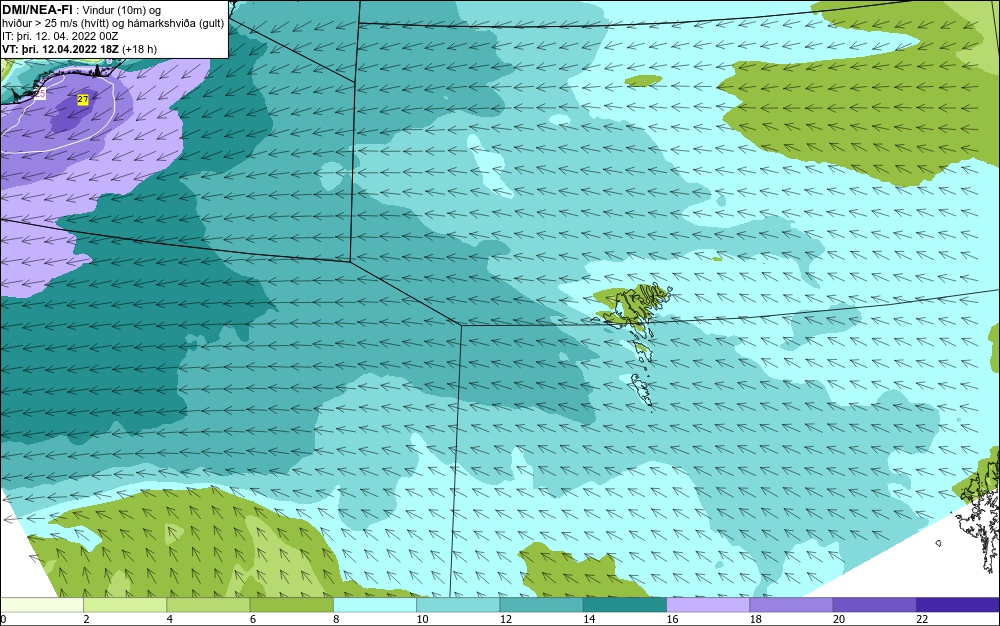Screen dimensions: 1000x626
Task: Click the 2–4 m/s legend color swatch
Action: [125, 605]
